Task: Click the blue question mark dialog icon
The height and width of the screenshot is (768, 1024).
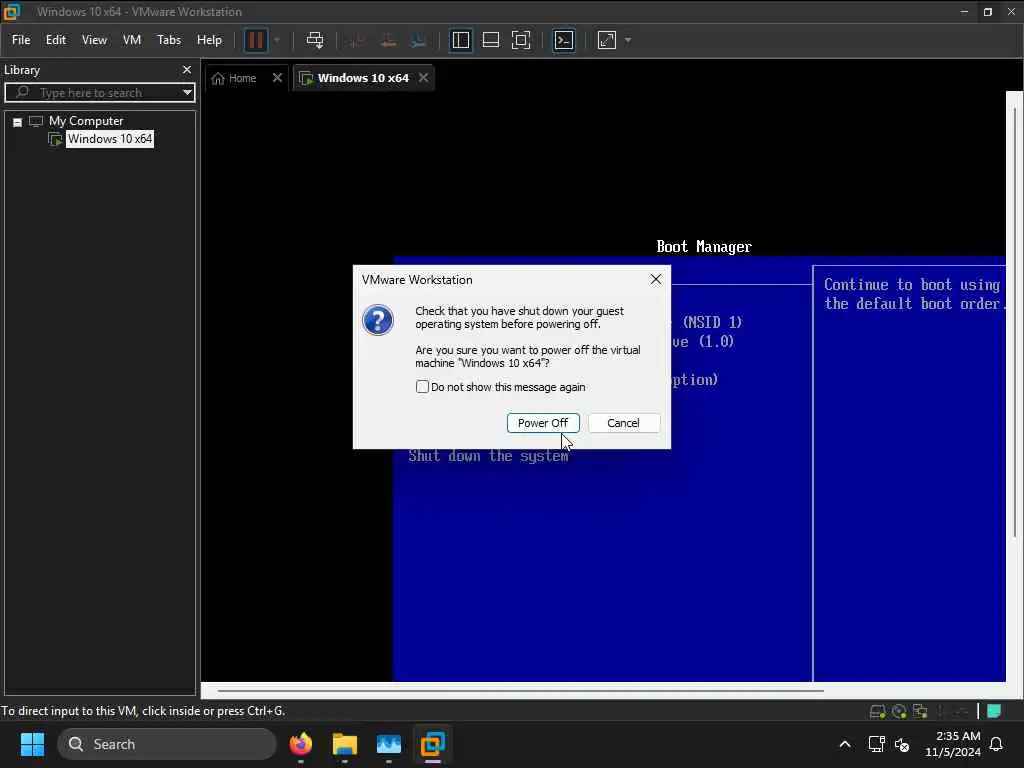Action: pyautogui.click(x=377, y=320)
